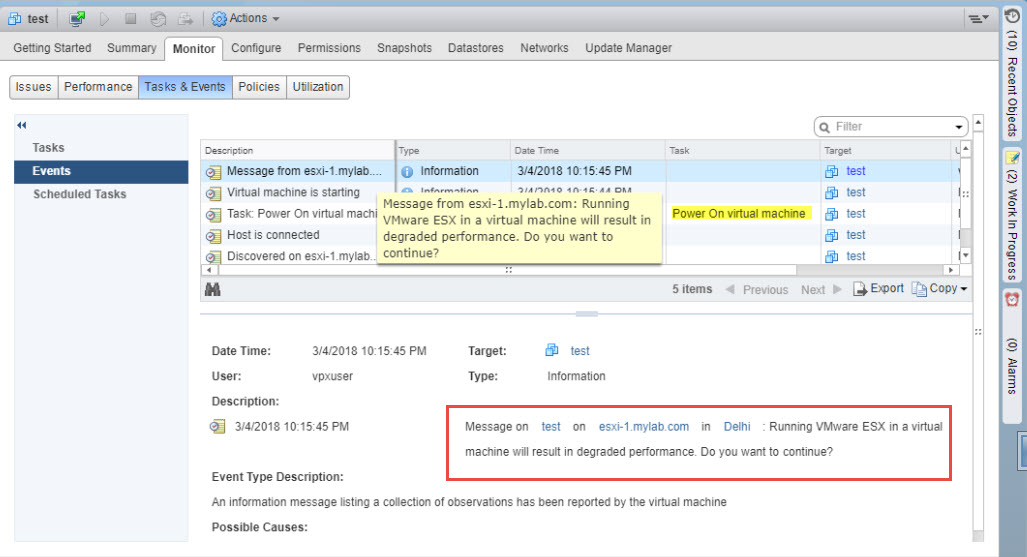Select the Performance sub-tab

coord(98,86)
